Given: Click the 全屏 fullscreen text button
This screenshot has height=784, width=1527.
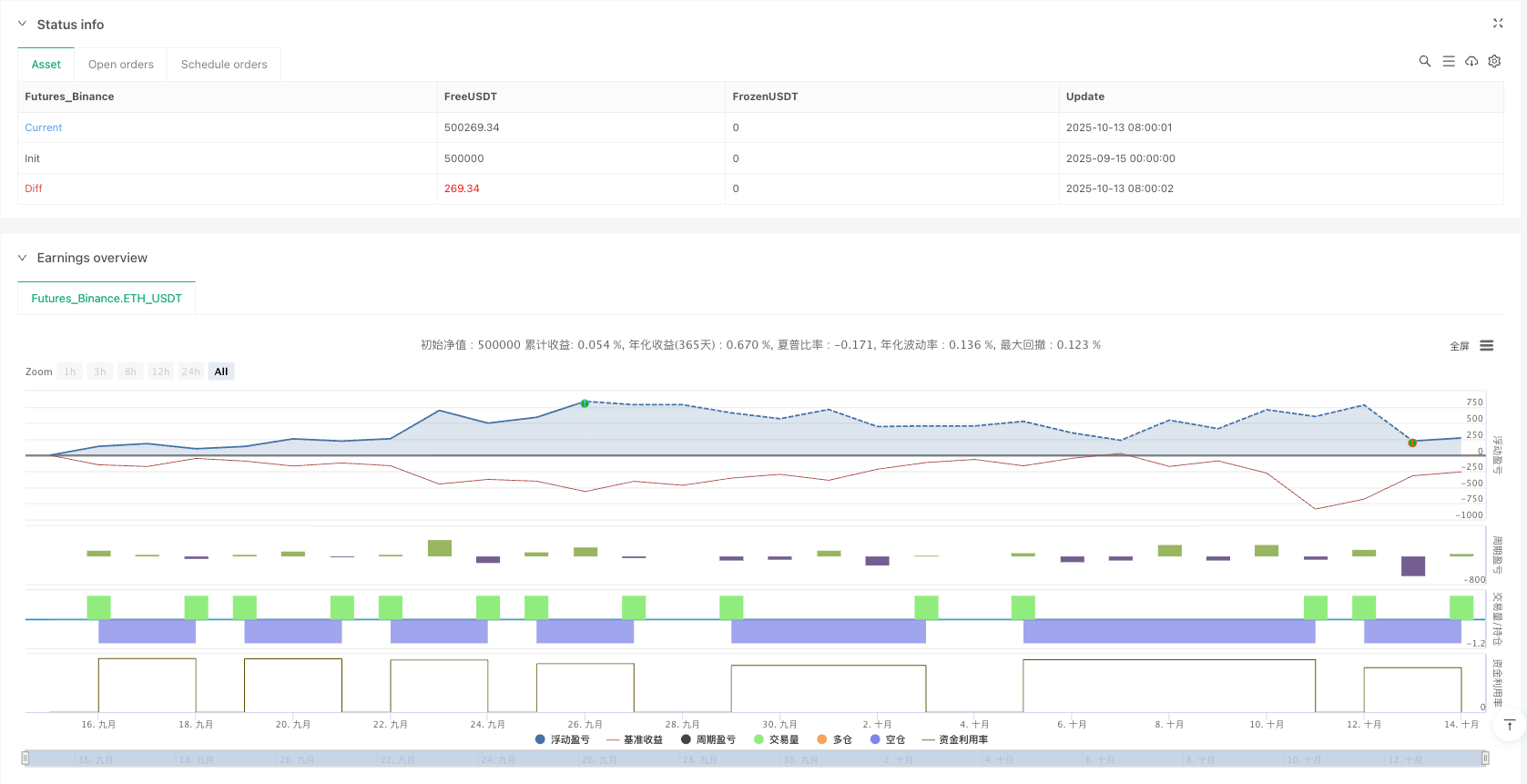Looking at the screenshot, I should click(x=1460, y=346).
